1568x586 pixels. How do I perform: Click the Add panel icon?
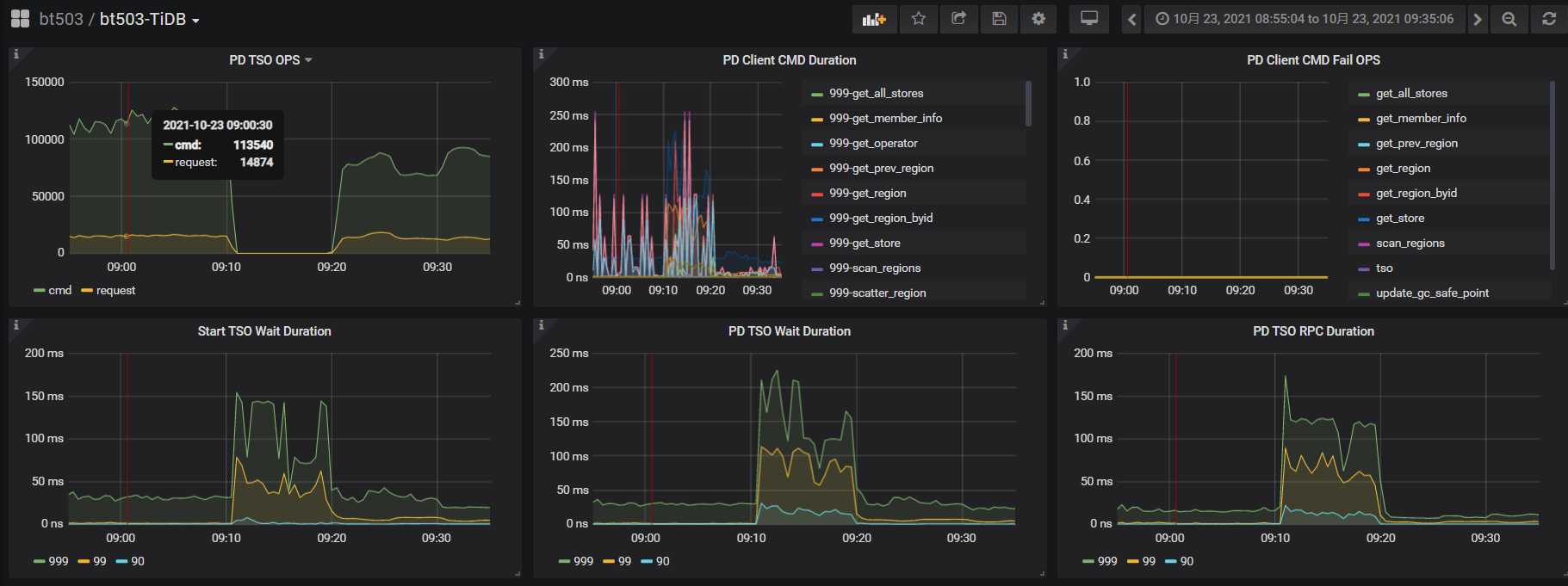[874, 19]
